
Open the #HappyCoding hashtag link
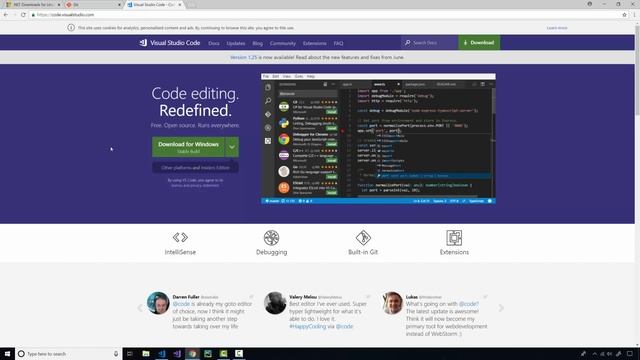[x=307, y=327]
